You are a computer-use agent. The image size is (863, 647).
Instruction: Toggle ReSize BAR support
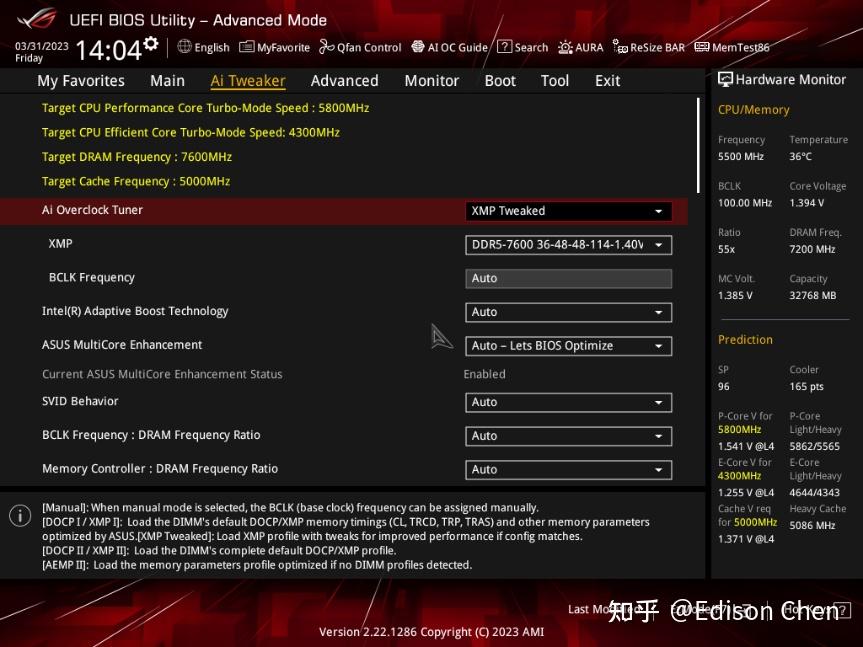click(x=649, y=47)
